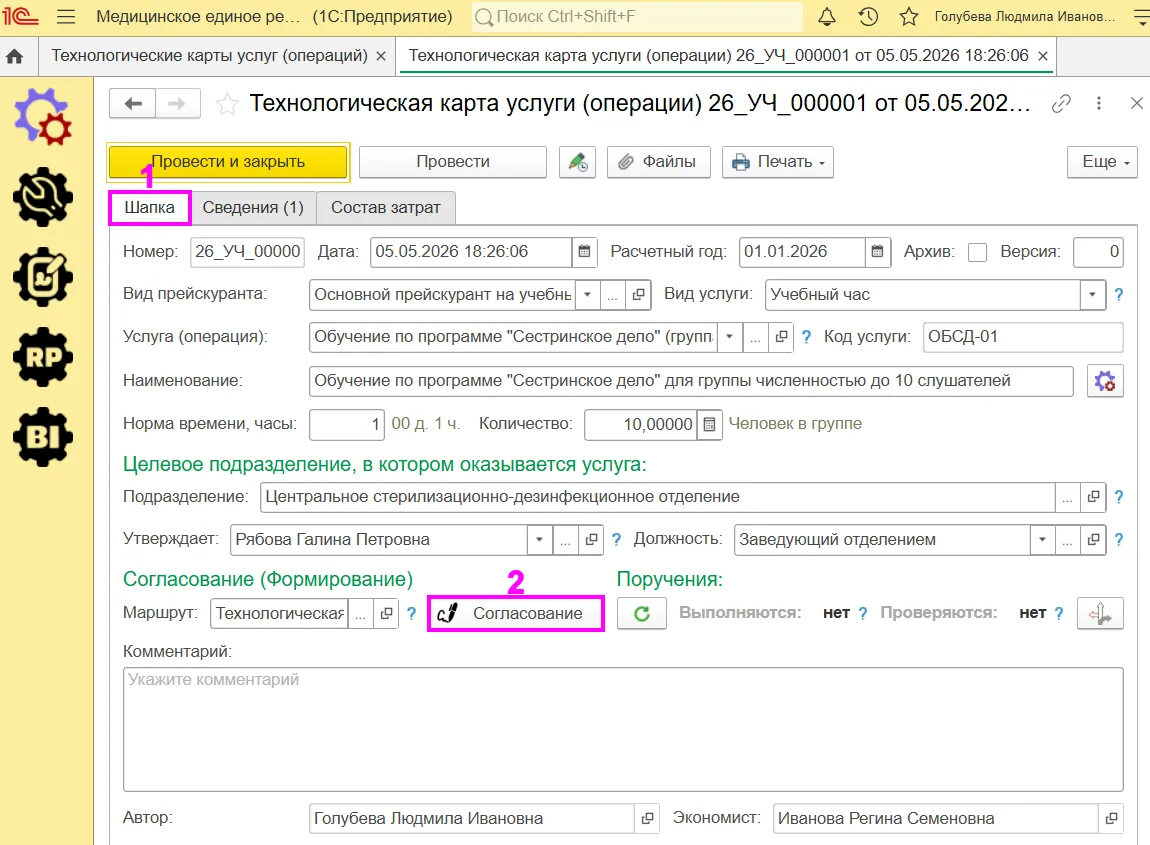
Task: Click the gear icon next to Наименование
Action: (x=1105, y=381)
